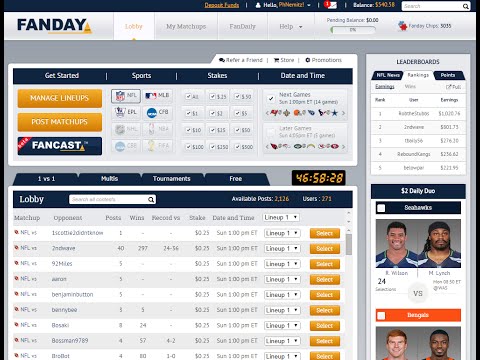Click the search magnifier in top bar

point(465,6)
